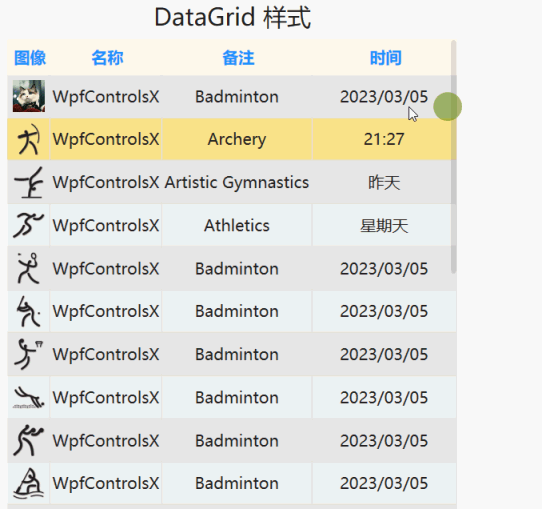Click the artistic gymnastics pictogram icon
The image size is (542, 509).
coord(29,182)
